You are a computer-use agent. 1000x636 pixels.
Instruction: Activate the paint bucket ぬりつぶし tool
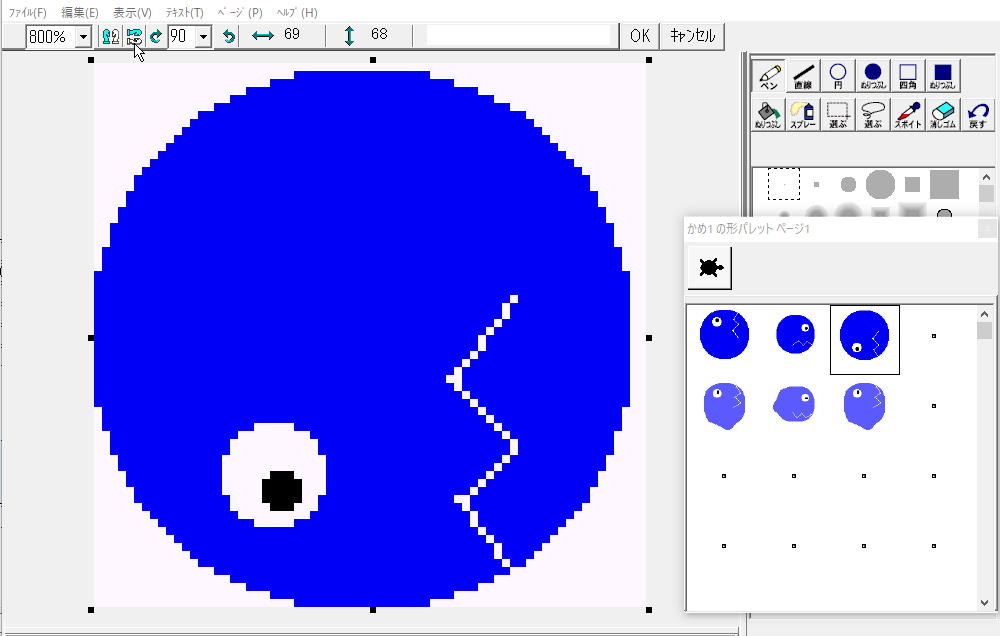coord(768,115)
